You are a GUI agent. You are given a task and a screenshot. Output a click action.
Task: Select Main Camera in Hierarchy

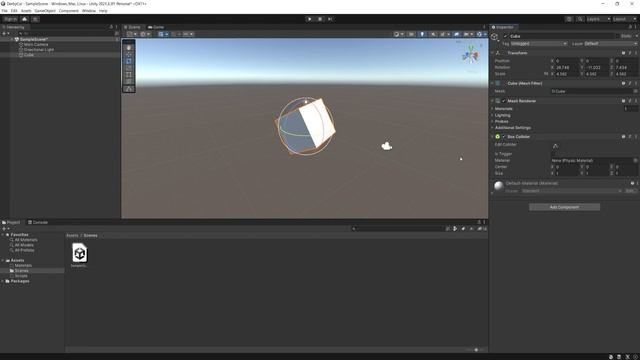tap(36, 44)
